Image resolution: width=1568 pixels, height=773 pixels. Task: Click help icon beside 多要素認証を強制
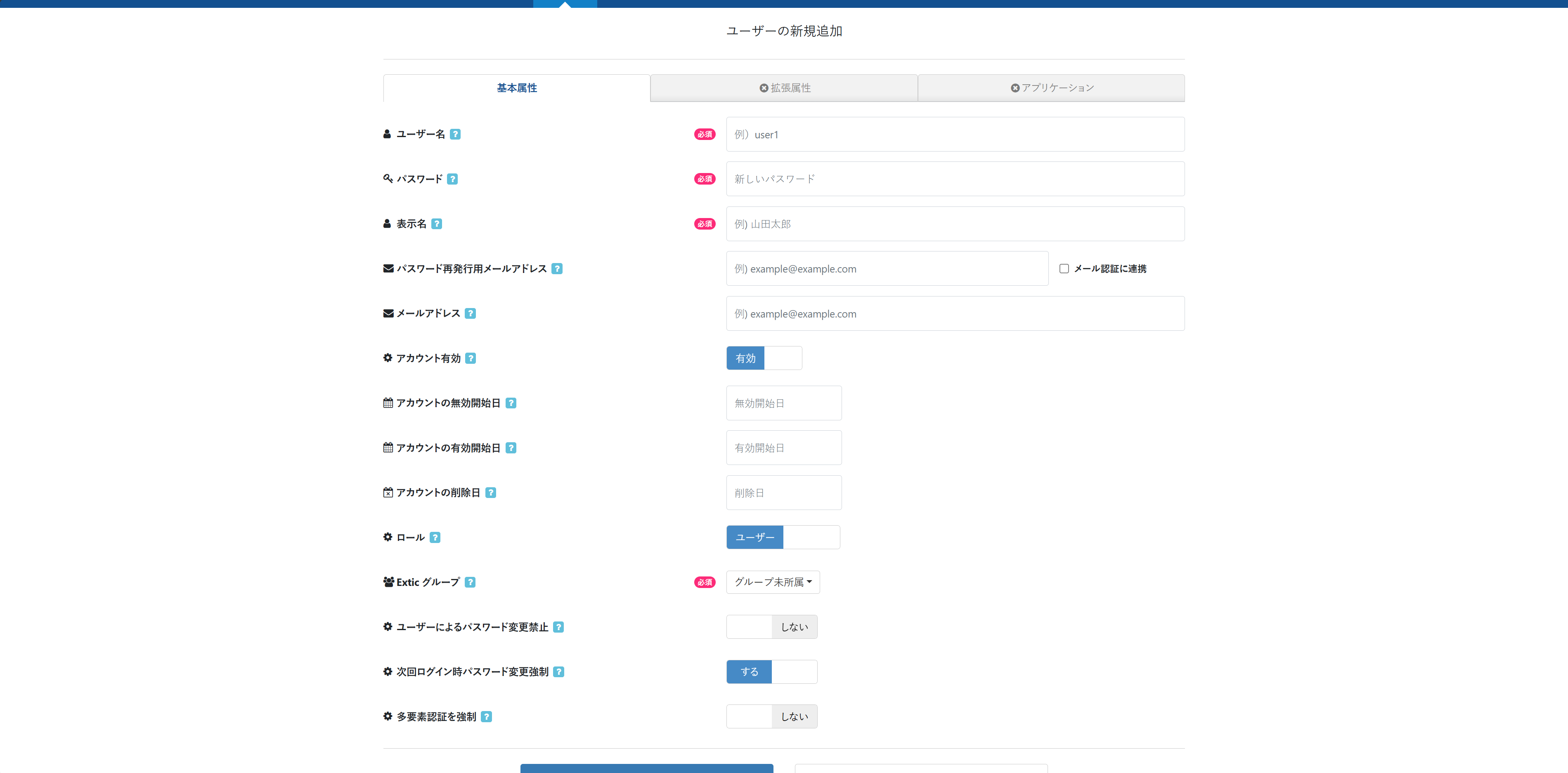click(486, 716)
